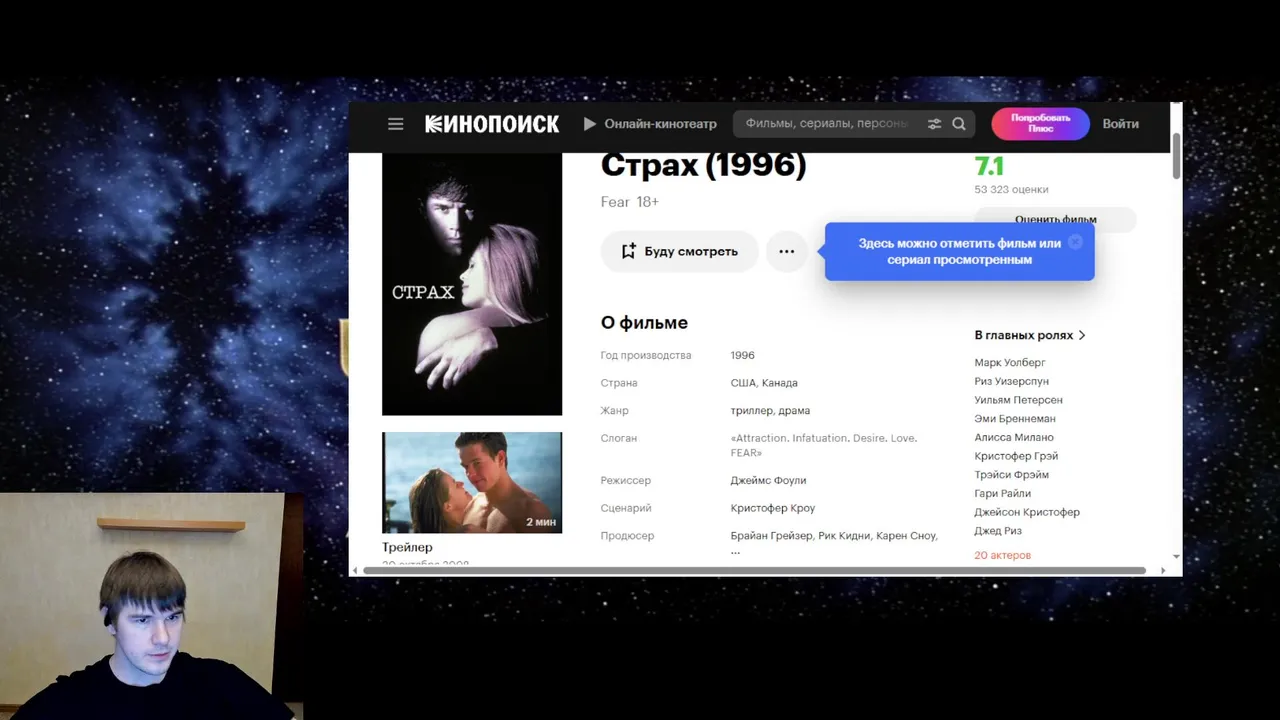Open Онлайн-кинотеатр link
Image resolution: width=1280 pixels, height=720 pixels.
coord(650,124)
